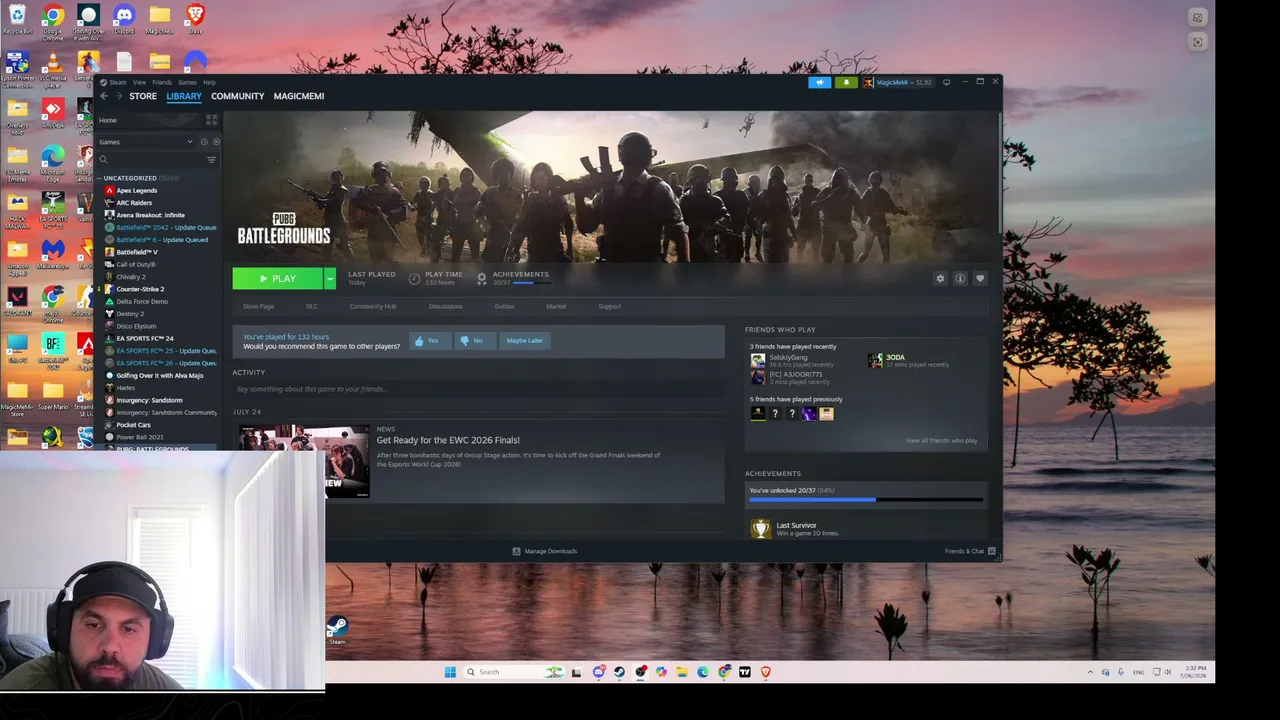Screen dimensions: 1280x720
Task: Open AnyDesk desktop shortcut
Action: [x=53, y=113]
